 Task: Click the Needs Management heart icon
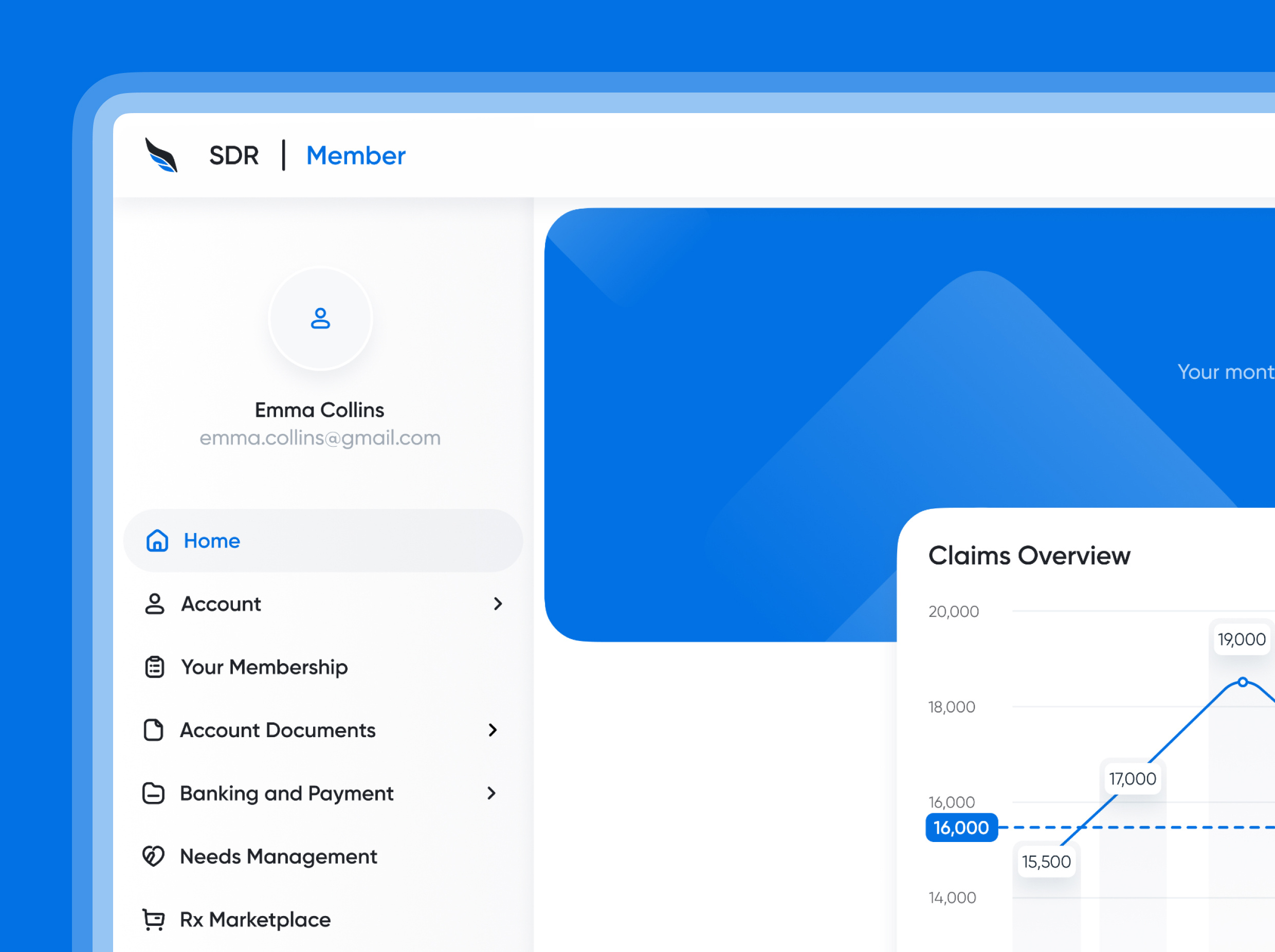point(153,856)
